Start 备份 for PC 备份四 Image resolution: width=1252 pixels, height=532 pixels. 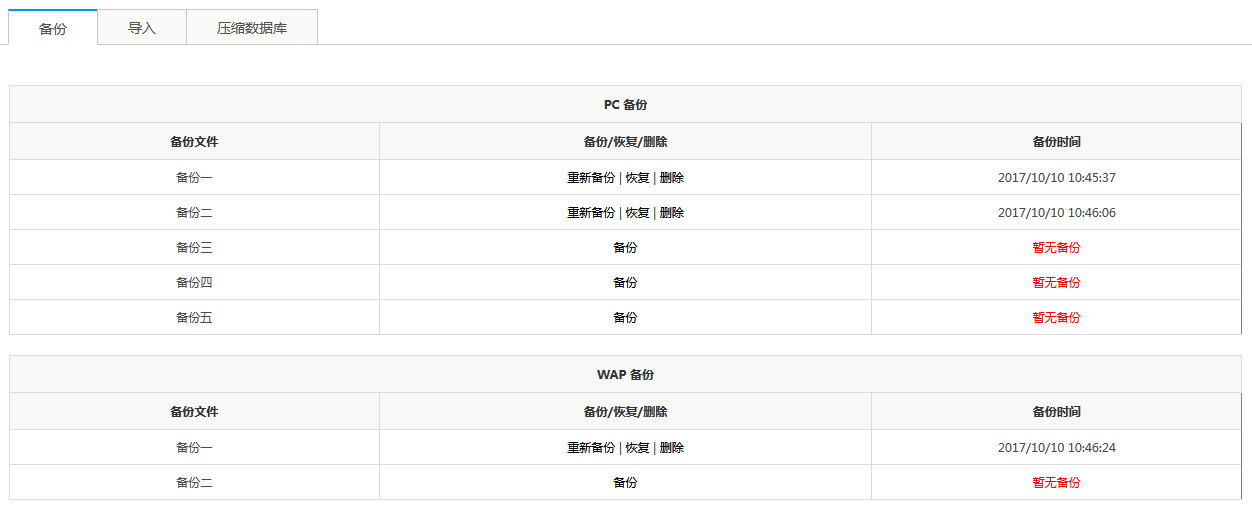pos(625,283)
